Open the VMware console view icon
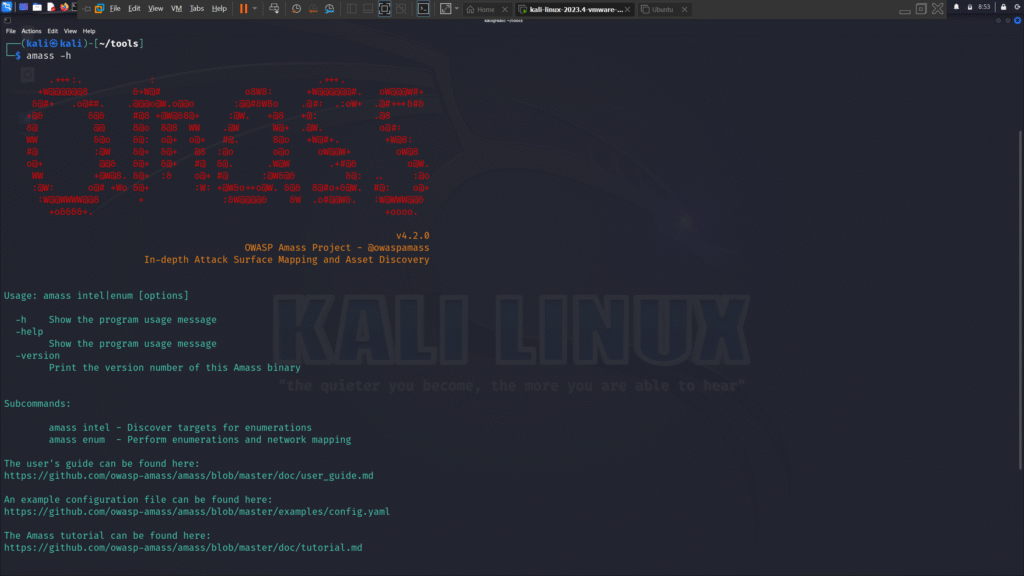Image resolution: width=1024 pixels, height=576 pixels. coord(423,8)
